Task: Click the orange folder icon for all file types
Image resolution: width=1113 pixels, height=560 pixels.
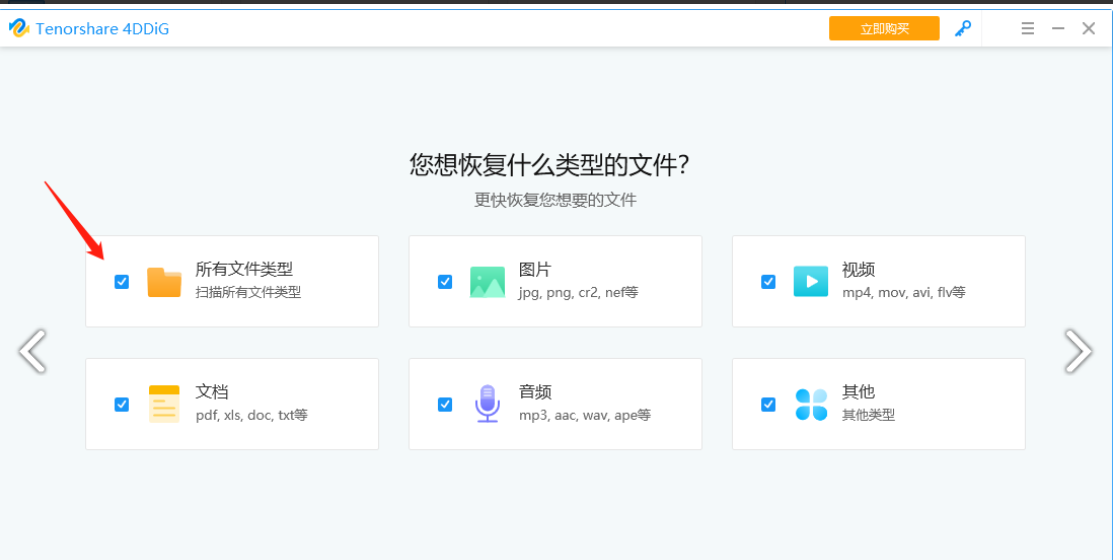Action: [x=164, y=282]
